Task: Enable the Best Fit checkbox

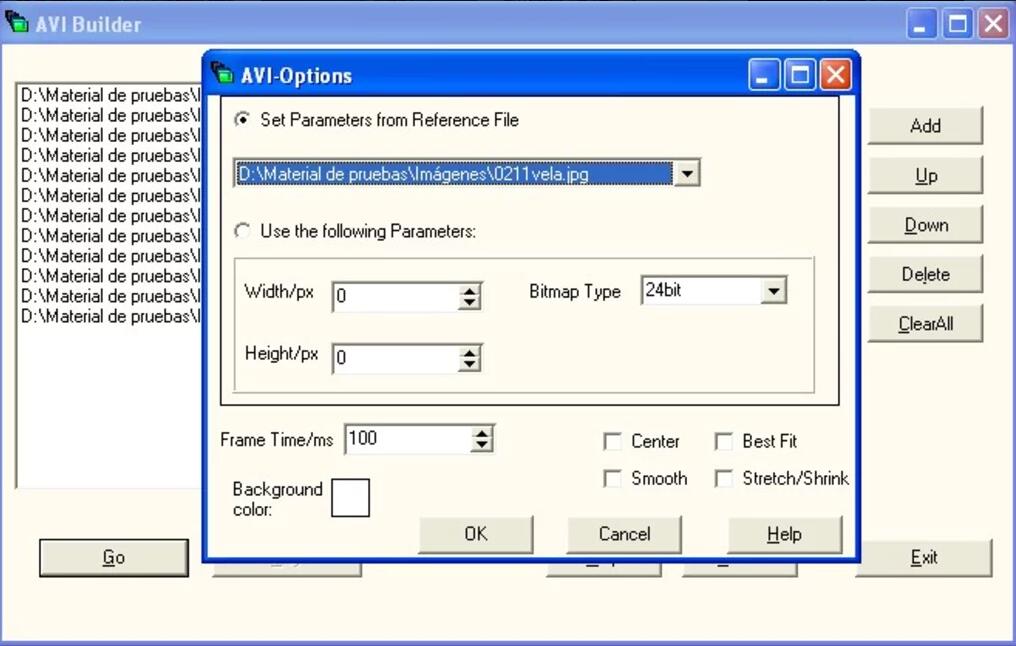Action: pyautogui.click(x=724, y=441)
